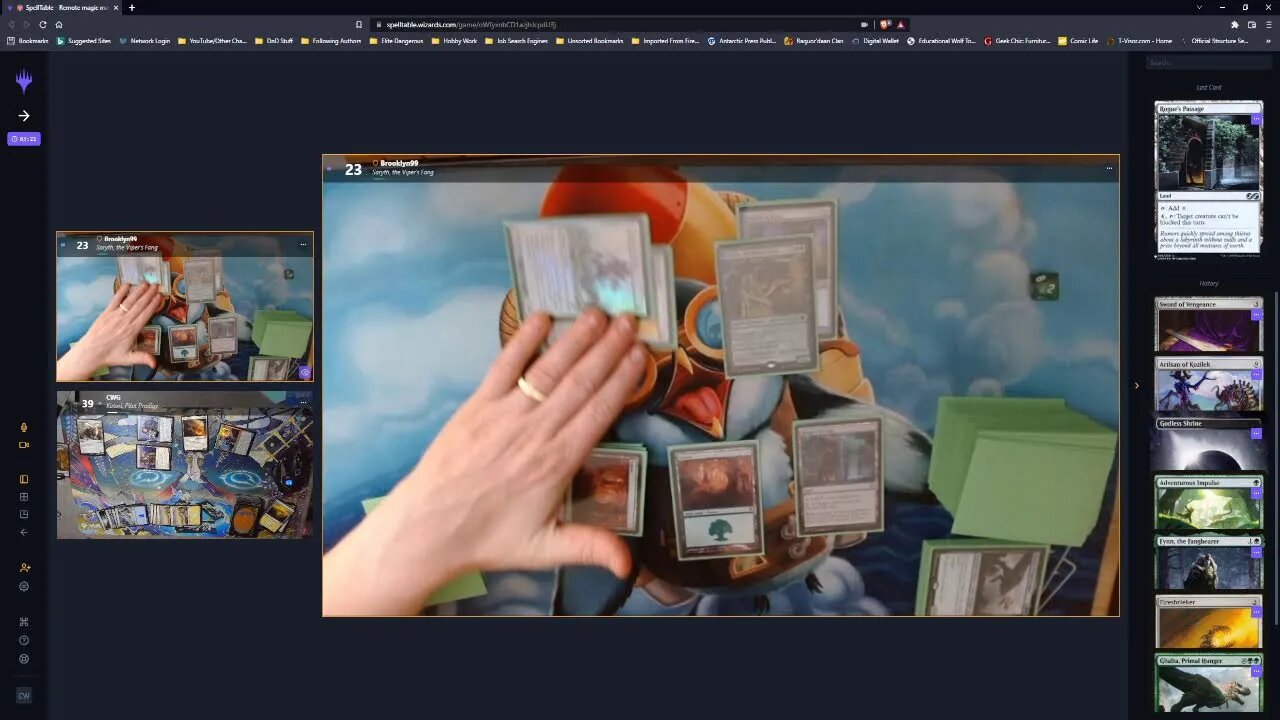Open the Rogue's Passage last card preview

(1209, 180)
